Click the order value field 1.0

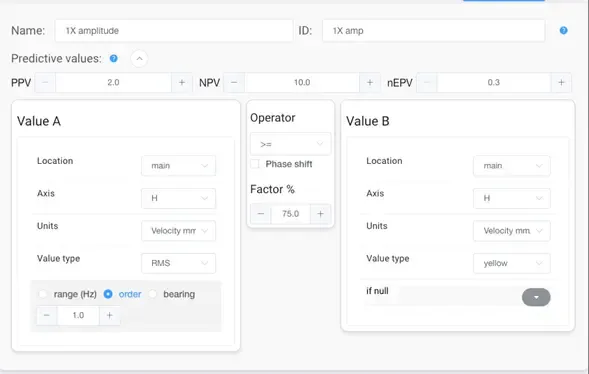click(x=78, y=315)
